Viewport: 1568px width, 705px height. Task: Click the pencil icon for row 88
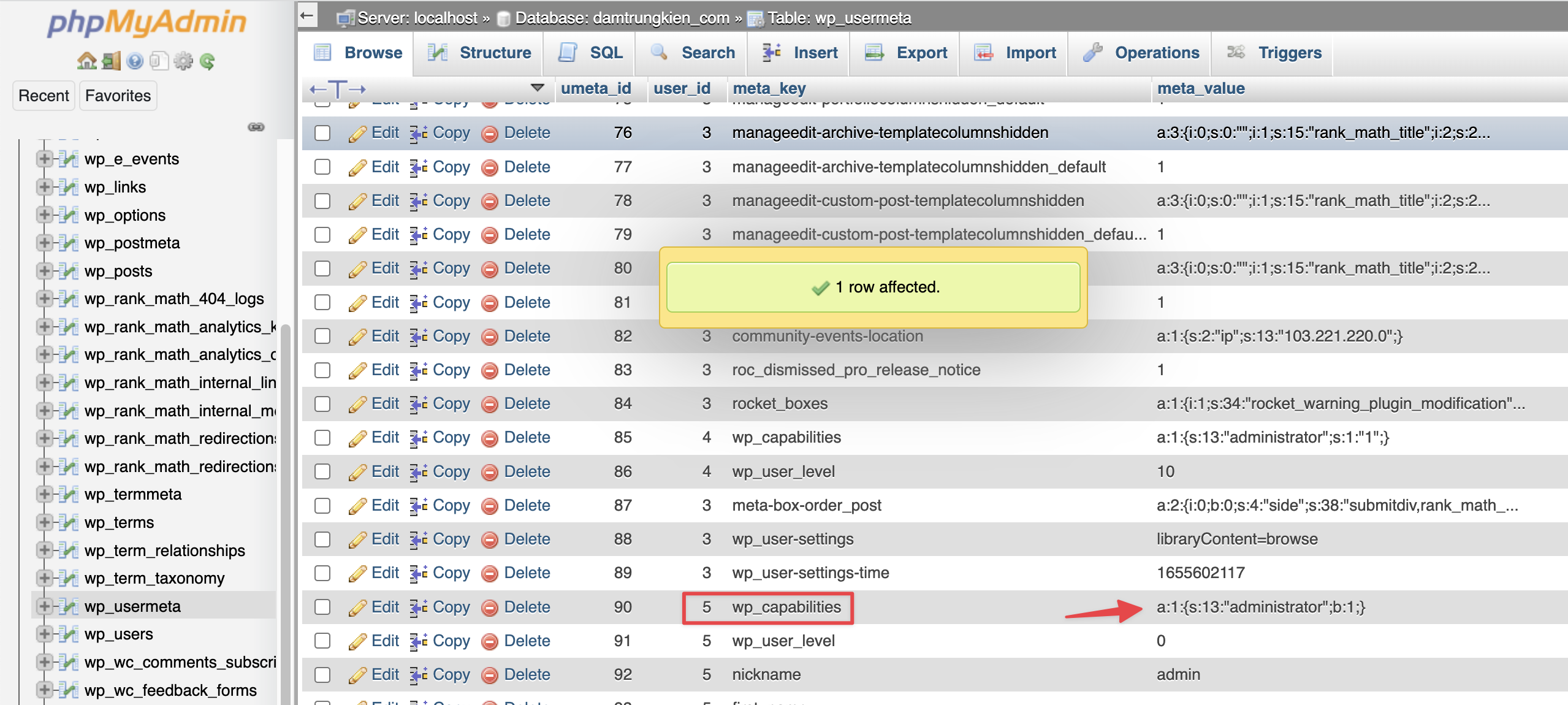(x=357, y=539)
